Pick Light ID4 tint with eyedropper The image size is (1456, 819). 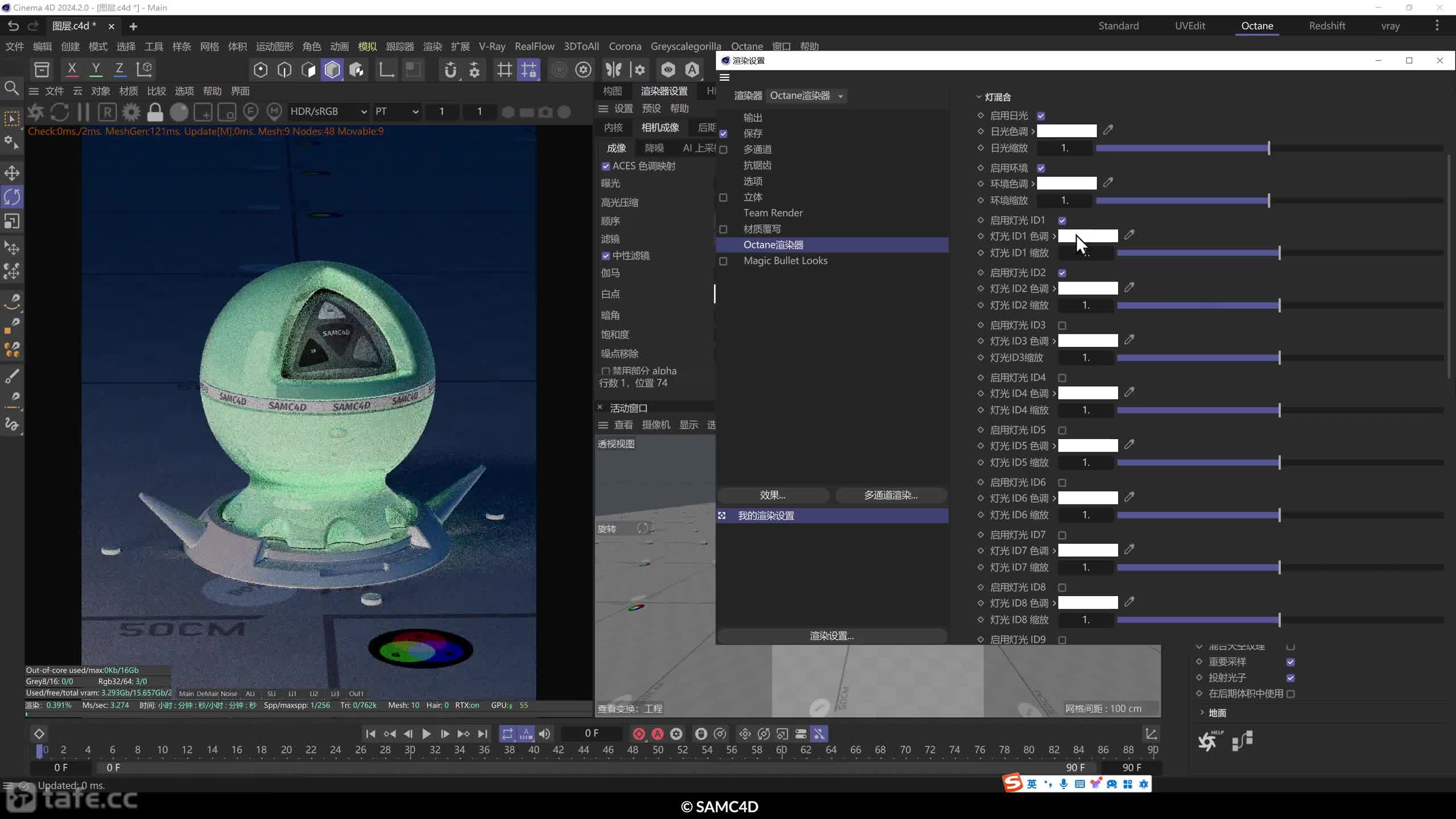click(x=1129, y=392)
